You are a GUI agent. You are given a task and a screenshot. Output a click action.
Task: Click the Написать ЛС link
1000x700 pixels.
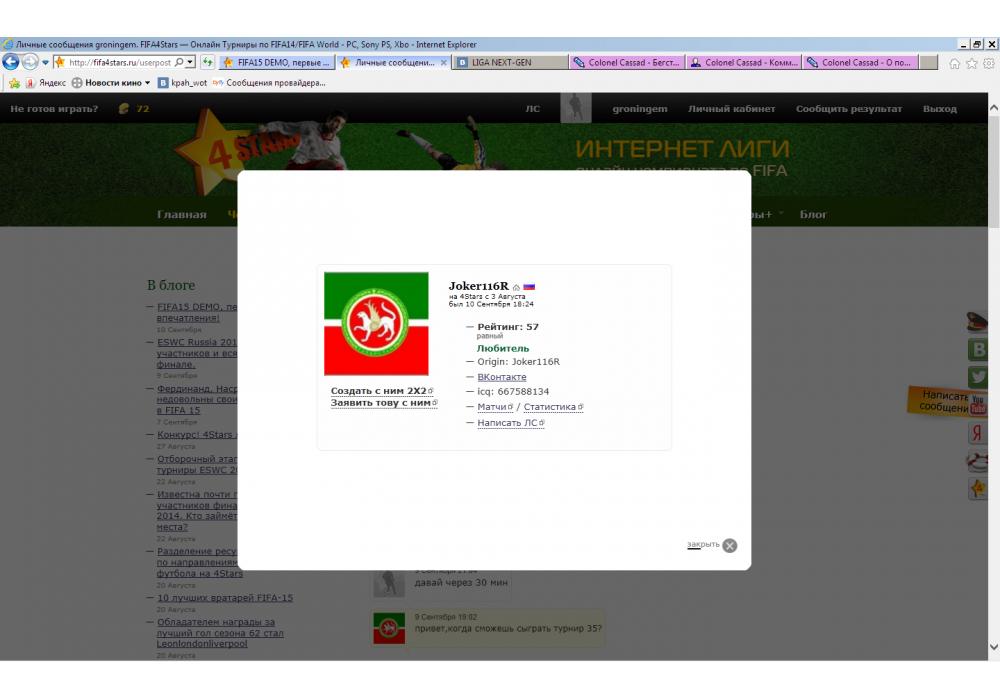508,423
